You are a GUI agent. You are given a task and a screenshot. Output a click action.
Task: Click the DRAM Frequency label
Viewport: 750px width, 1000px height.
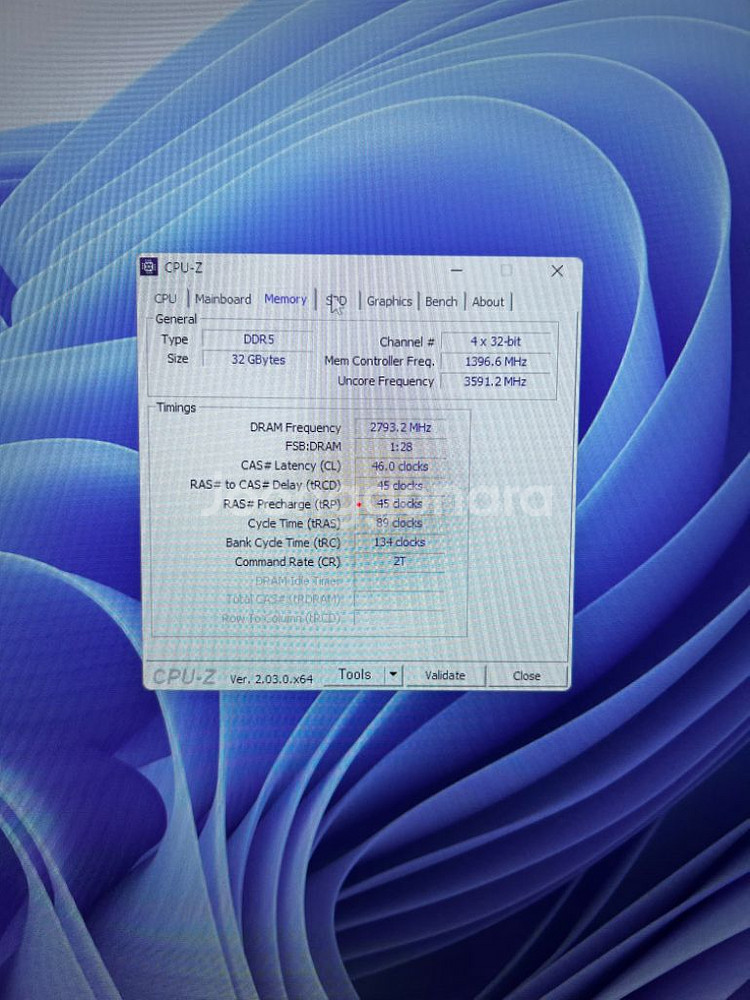[x=295, y=427]
